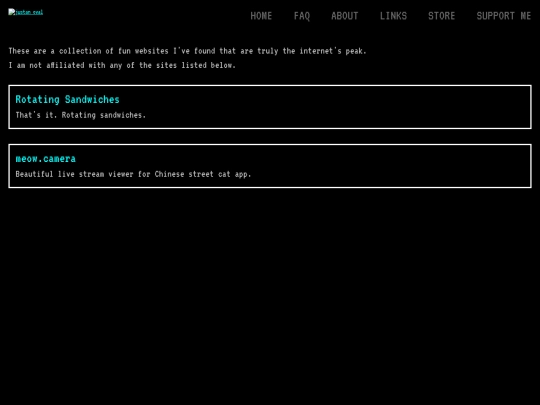Click the "That's it. Rotating sandwiches." description
The image size is (540, 405).
81,115
